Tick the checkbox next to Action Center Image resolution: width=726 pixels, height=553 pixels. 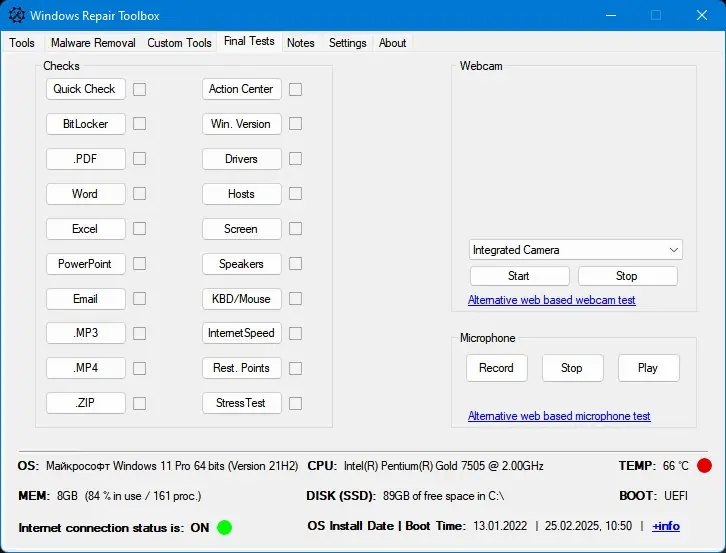295,89
